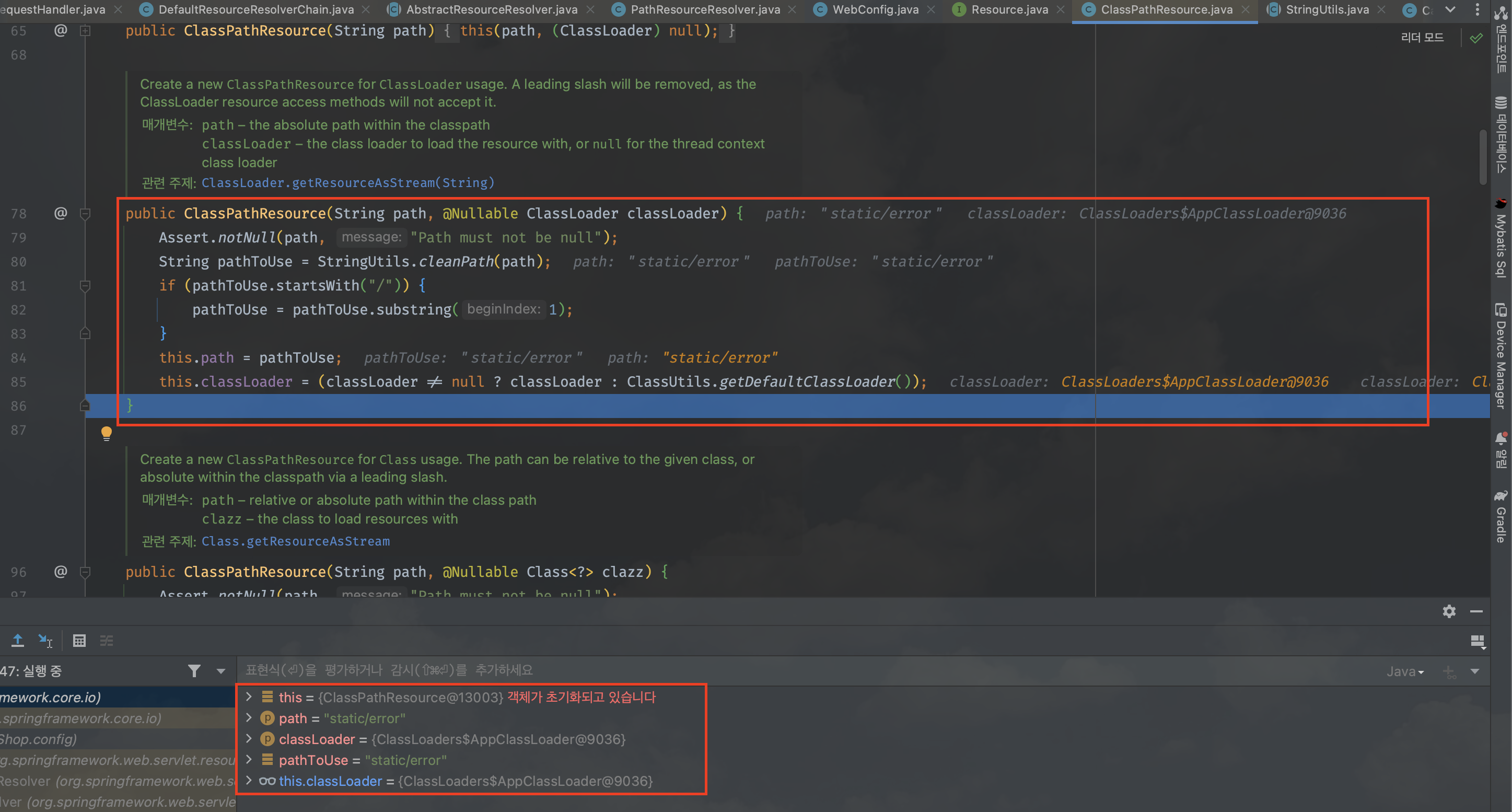Expand the folded code on line 65
This screenshot has width=1512, height=812.
[85, 30]
